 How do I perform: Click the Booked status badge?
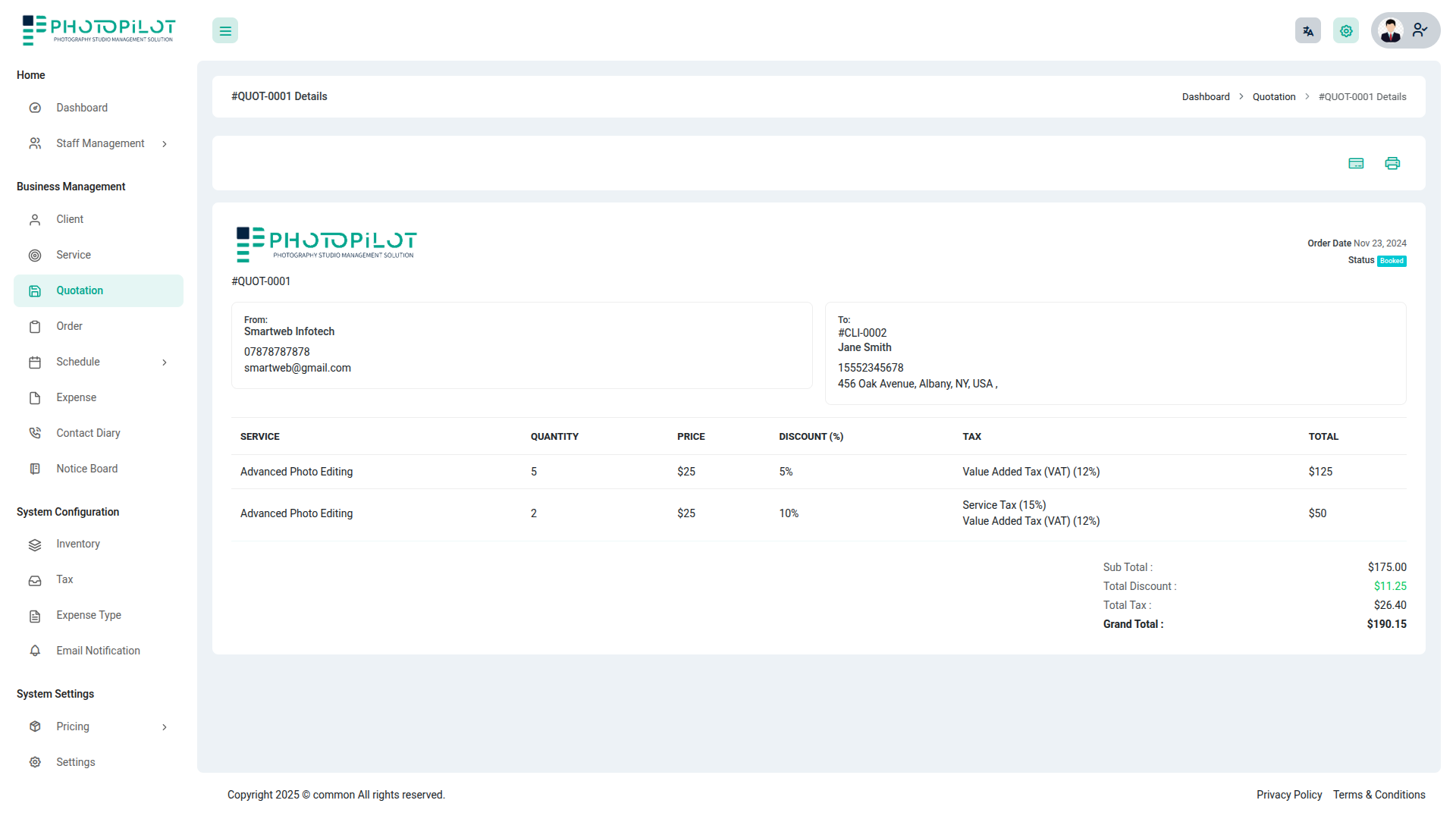(x=1392, y=261)
